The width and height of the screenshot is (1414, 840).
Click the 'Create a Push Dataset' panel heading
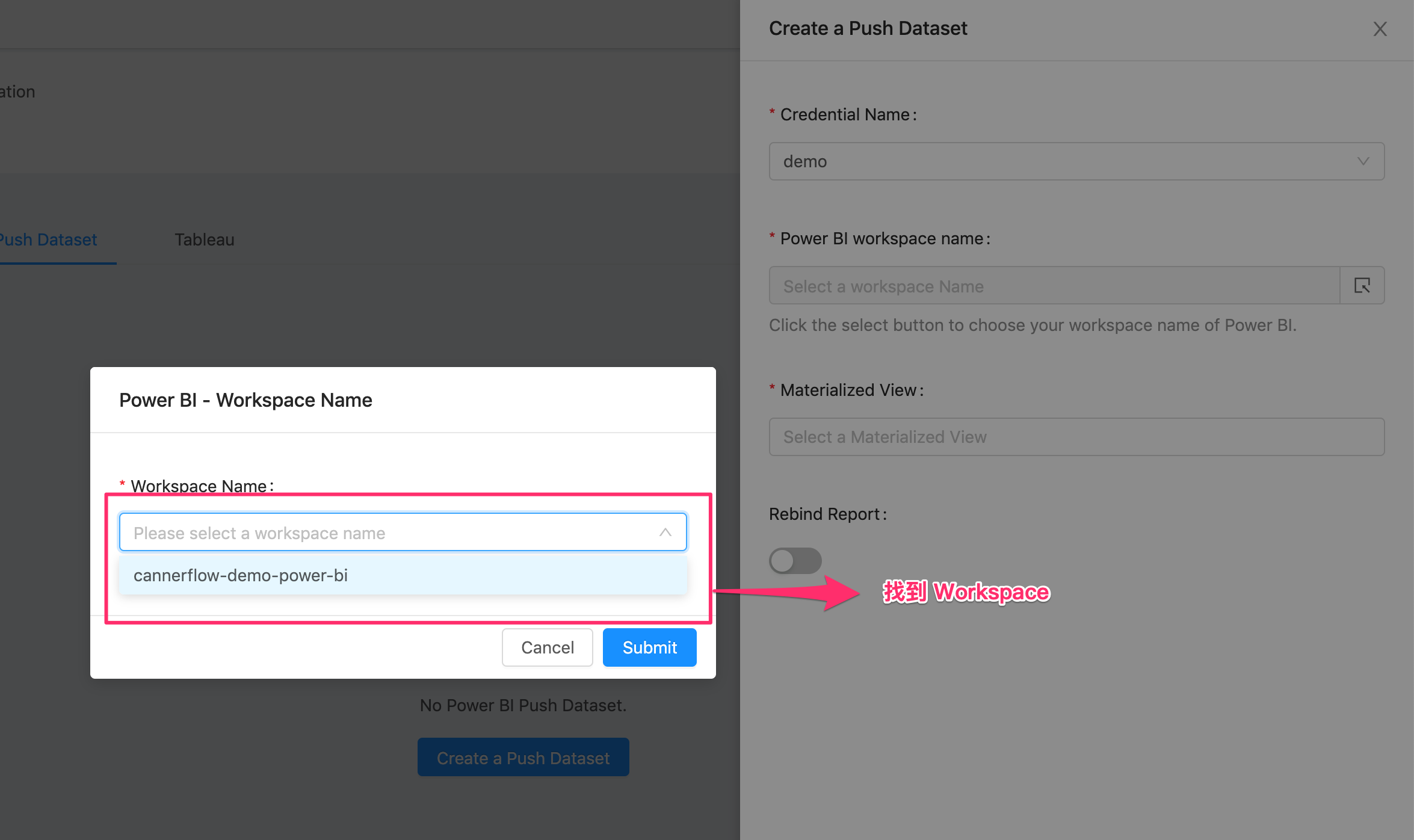pos(868,28)
